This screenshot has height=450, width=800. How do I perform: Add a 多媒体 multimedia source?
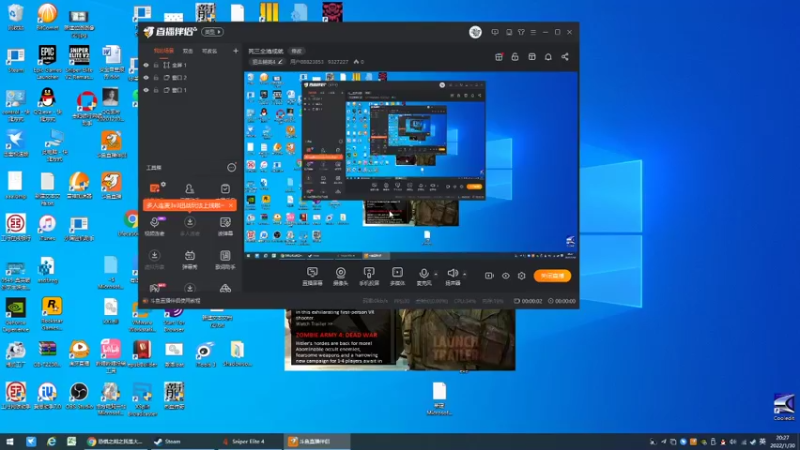pos(397,276)
